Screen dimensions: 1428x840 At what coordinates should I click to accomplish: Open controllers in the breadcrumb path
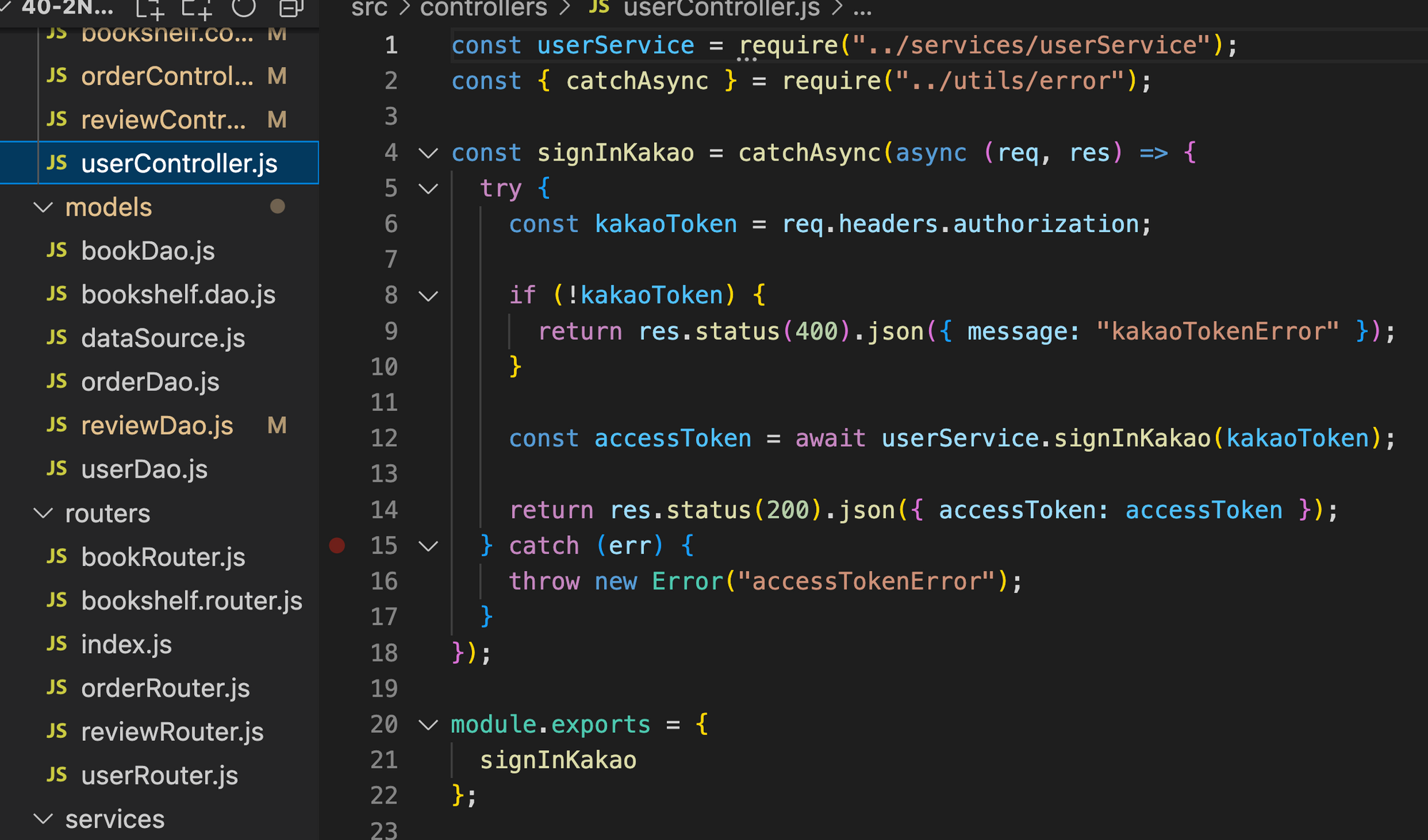483,9
